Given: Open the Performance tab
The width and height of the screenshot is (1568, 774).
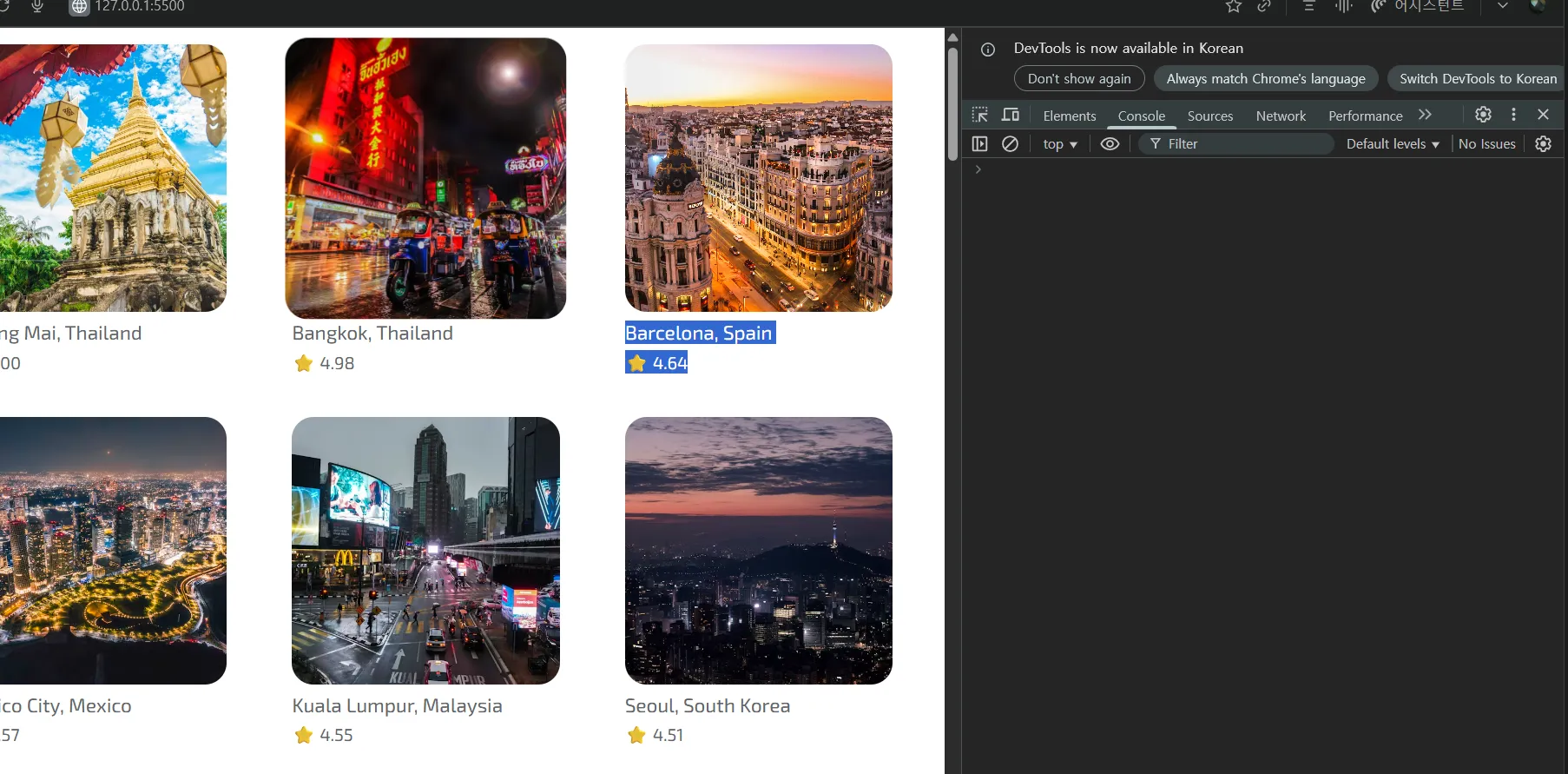Looking at the screenshot, I should click(1366, 116).
